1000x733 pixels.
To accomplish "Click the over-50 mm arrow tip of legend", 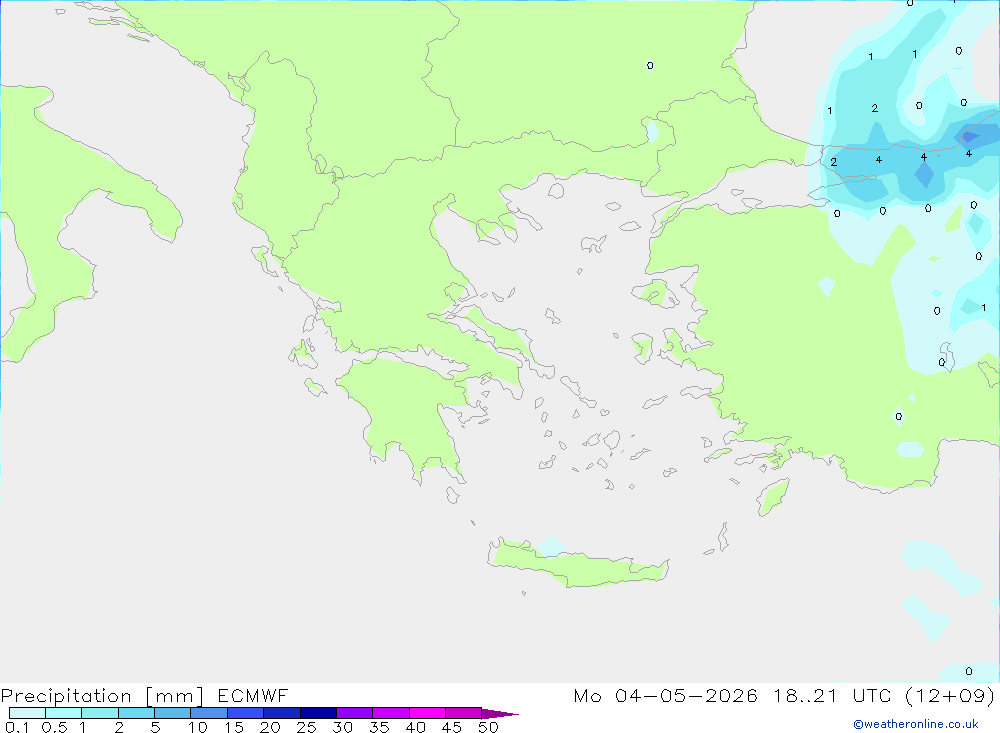I will 500,714.
